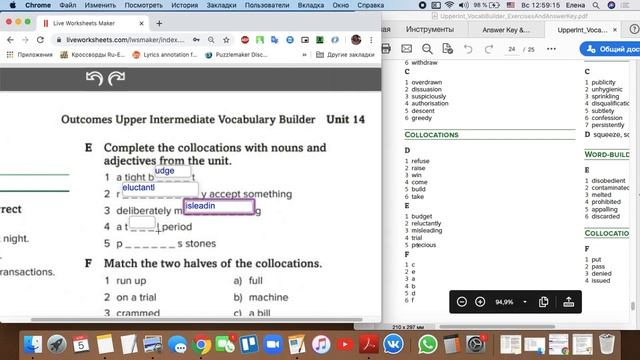The image size is (640, 360).
Task: Click the export icon in PDF floating toolbar
Action: pos(569,302)
